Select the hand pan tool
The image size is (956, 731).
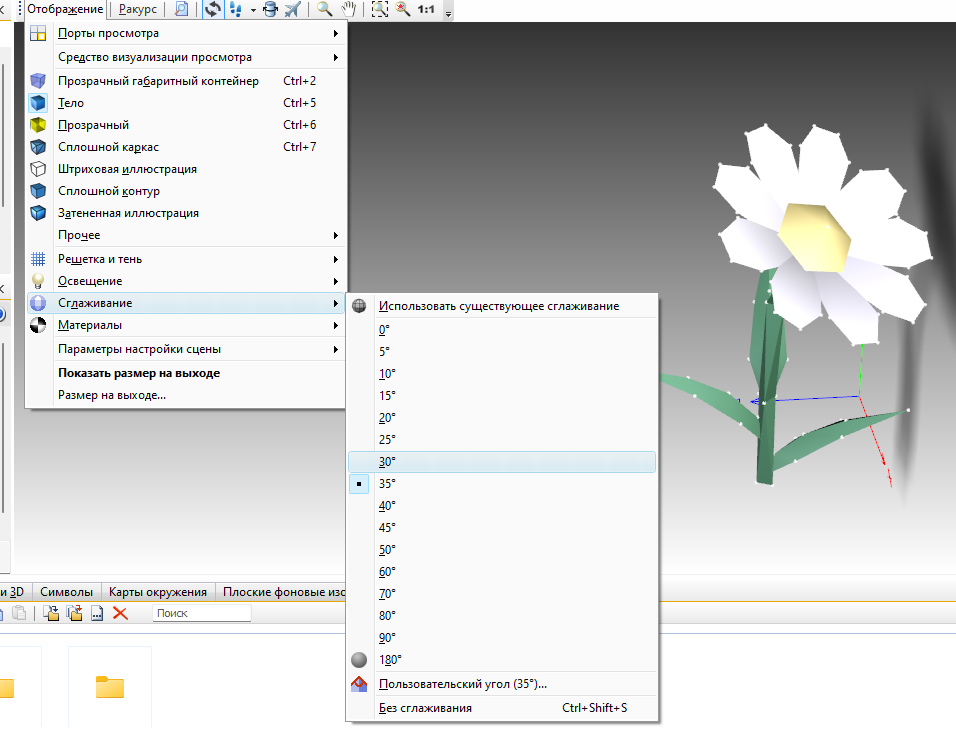coord(348,9)
